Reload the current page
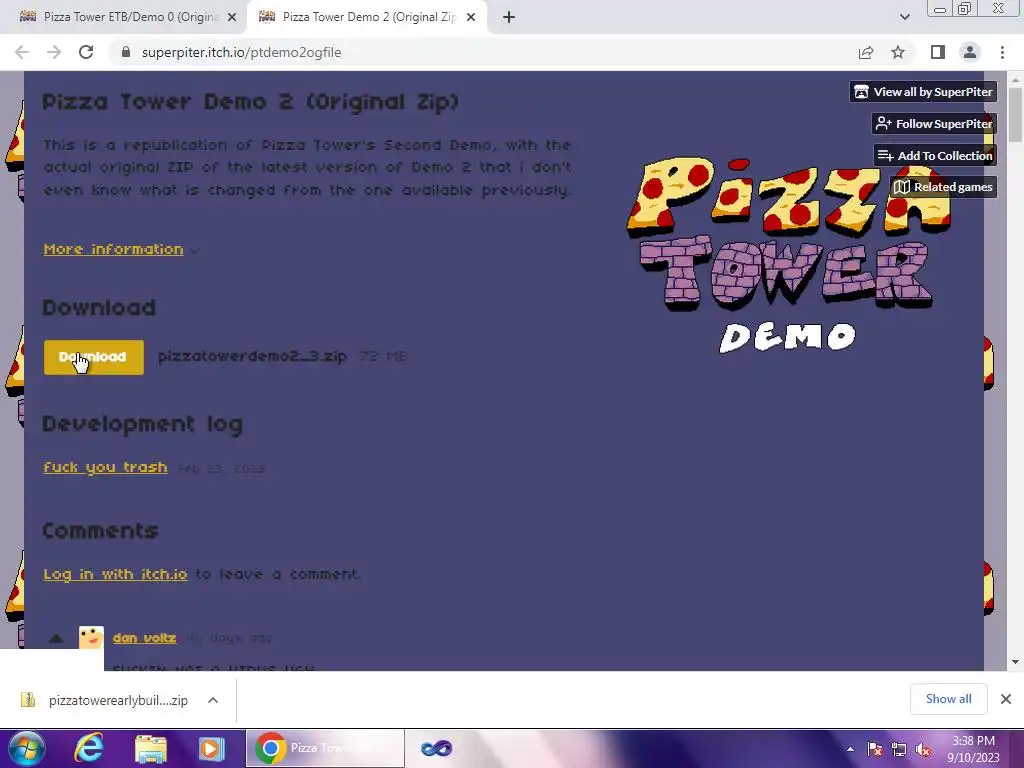 [x=86, y=52]
